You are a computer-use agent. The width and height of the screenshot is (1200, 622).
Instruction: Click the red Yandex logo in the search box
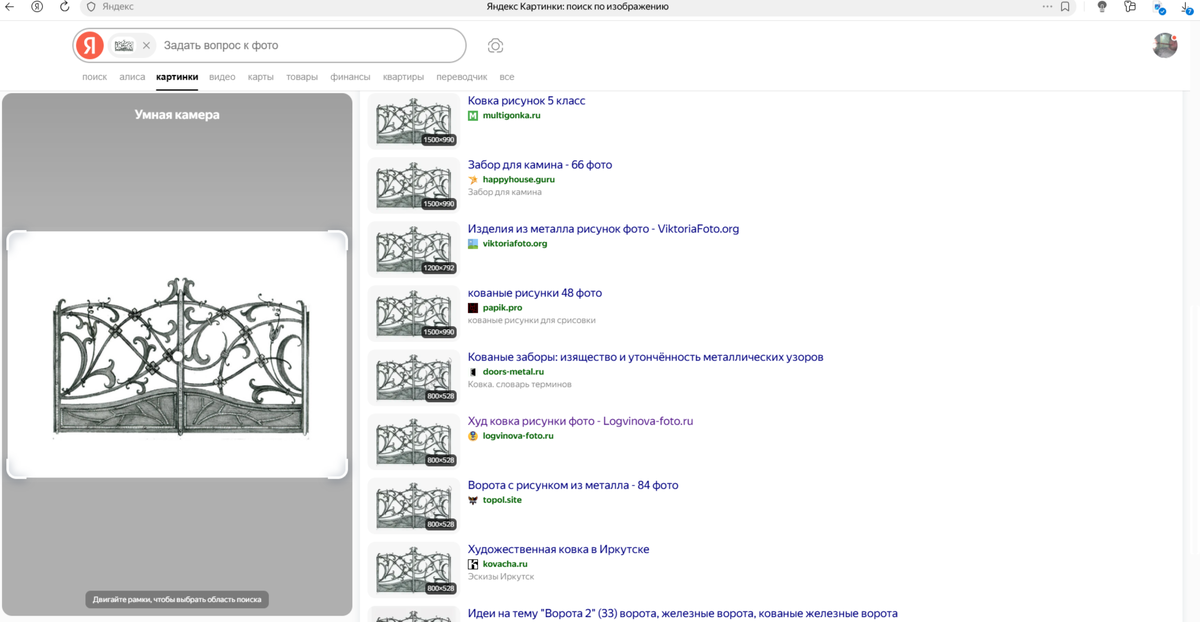(90, 45)
